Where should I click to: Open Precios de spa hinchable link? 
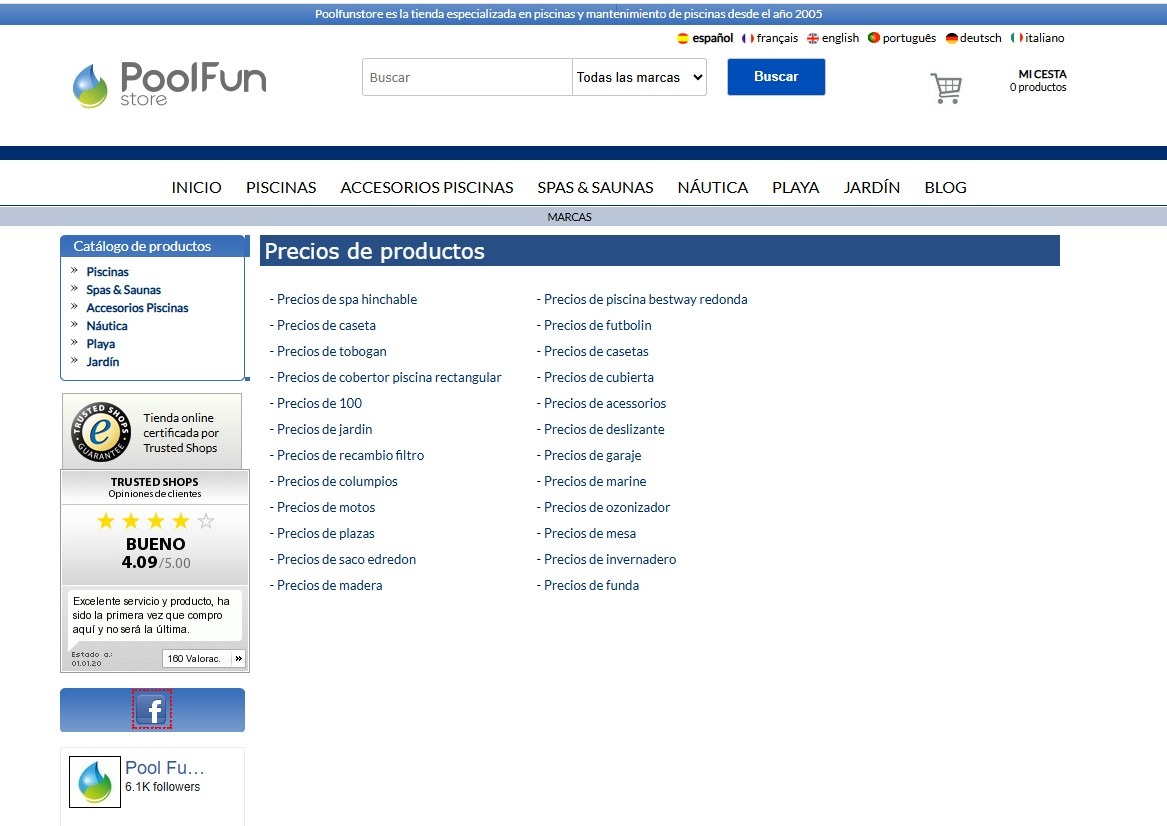click(x=346, y=299)
